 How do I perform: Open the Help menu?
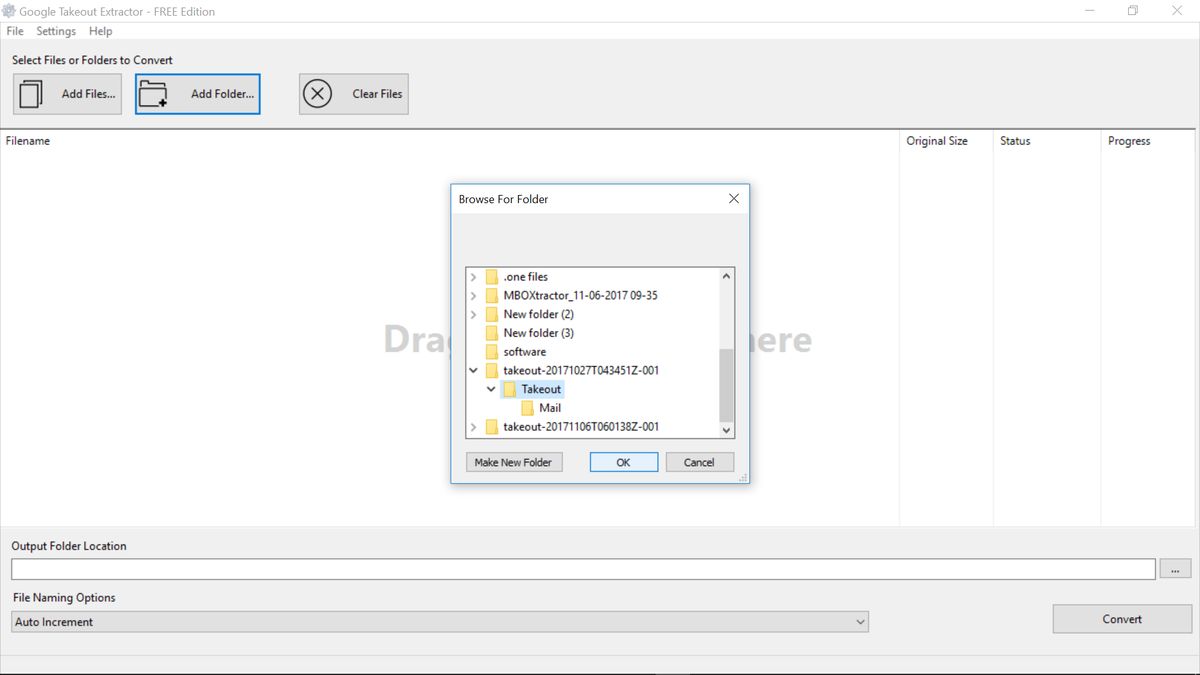pyautogui.click(x=100, y=31)
